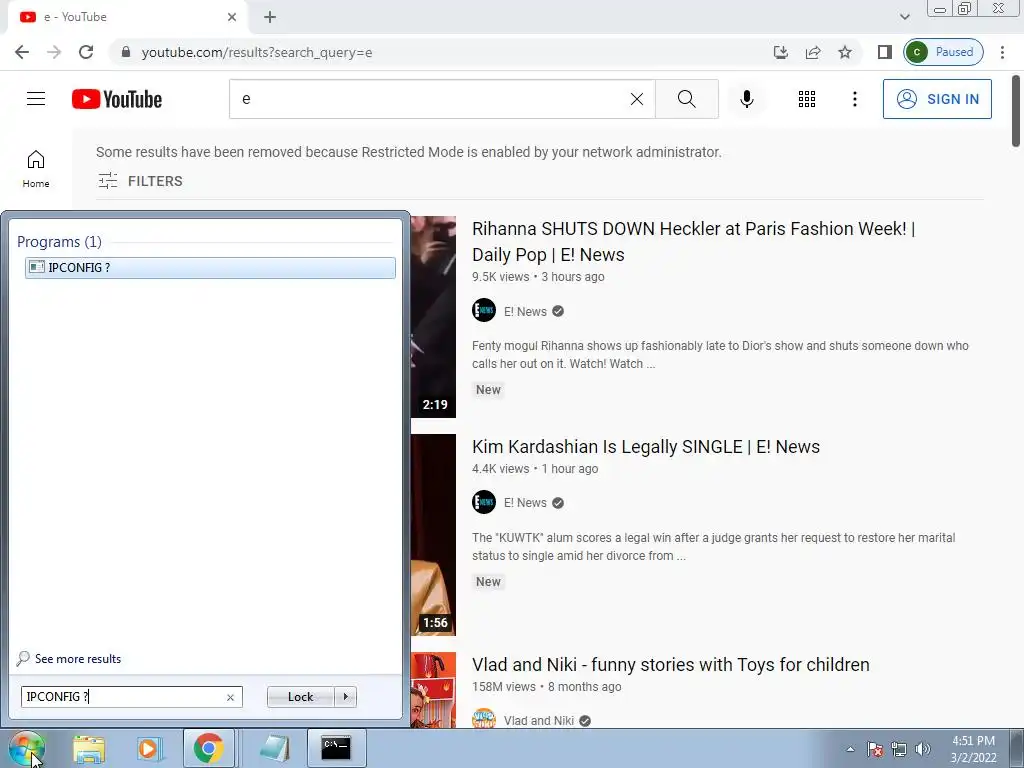Click E! News avatar under the Rihanna video

click(484, 310)
